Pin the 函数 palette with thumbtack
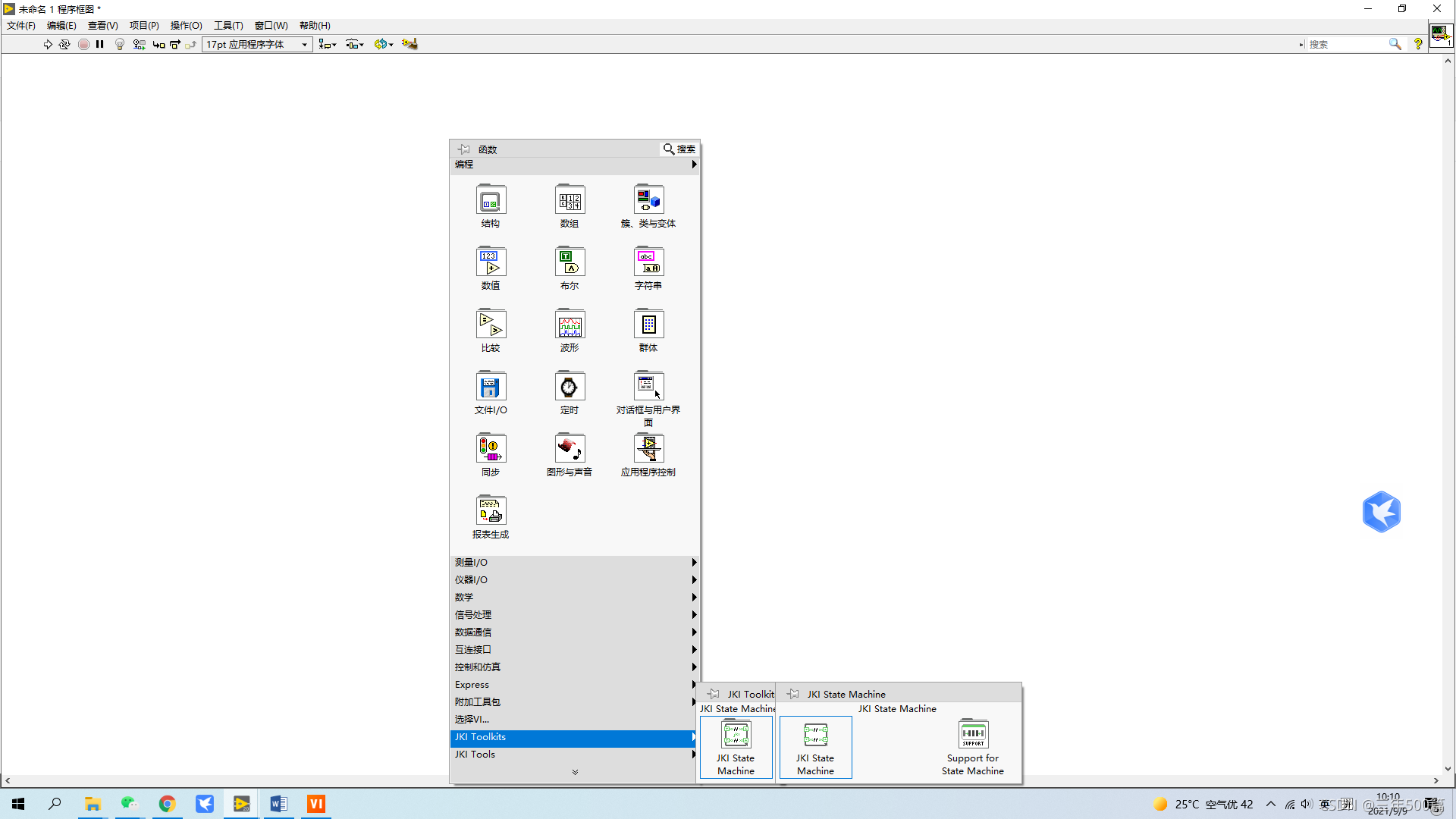Viewport: 1456px width, 819px height. 463,149
